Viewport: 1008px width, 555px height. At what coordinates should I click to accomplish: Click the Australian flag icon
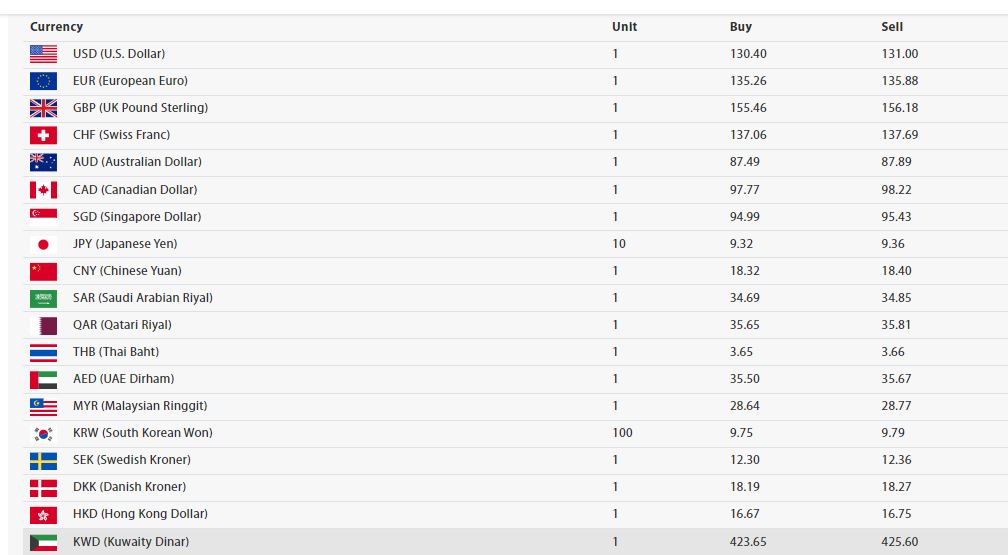coord(43,162)
